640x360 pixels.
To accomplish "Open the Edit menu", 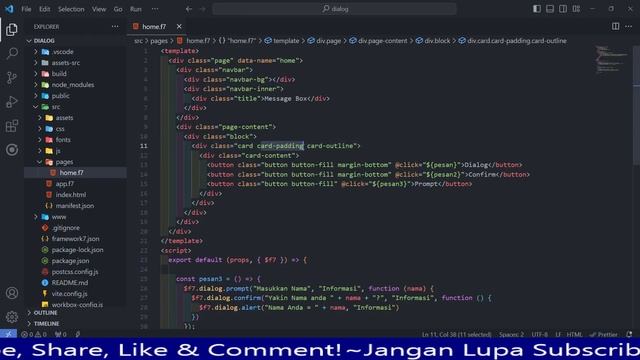I will pyautogui.click(x=44, y=9).
